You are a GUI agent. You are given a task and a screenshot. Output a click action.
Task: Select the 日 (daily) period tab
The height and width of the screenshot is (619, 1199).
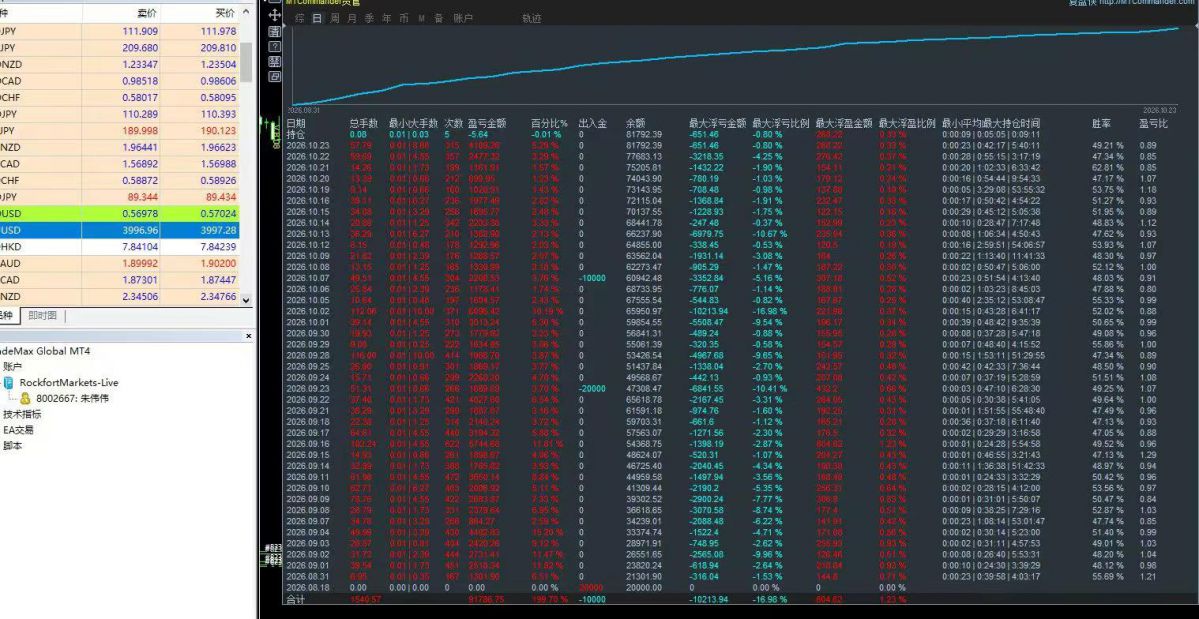(317, 18)
